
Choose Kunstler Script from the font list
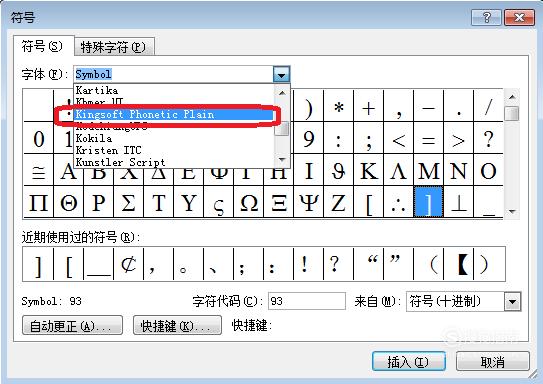pos(174,162)
